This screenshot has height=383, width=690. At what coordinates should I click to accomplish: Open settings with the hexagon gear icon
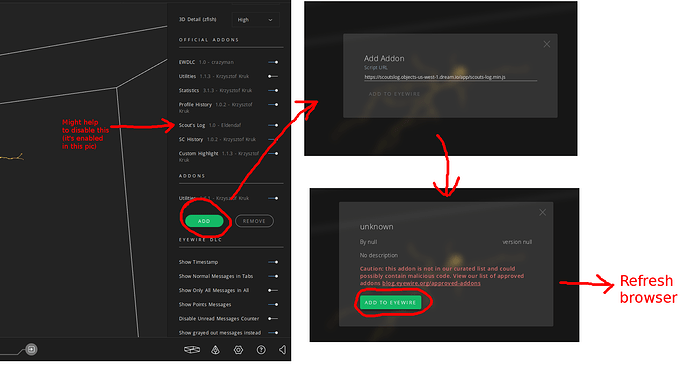[238, 350]
